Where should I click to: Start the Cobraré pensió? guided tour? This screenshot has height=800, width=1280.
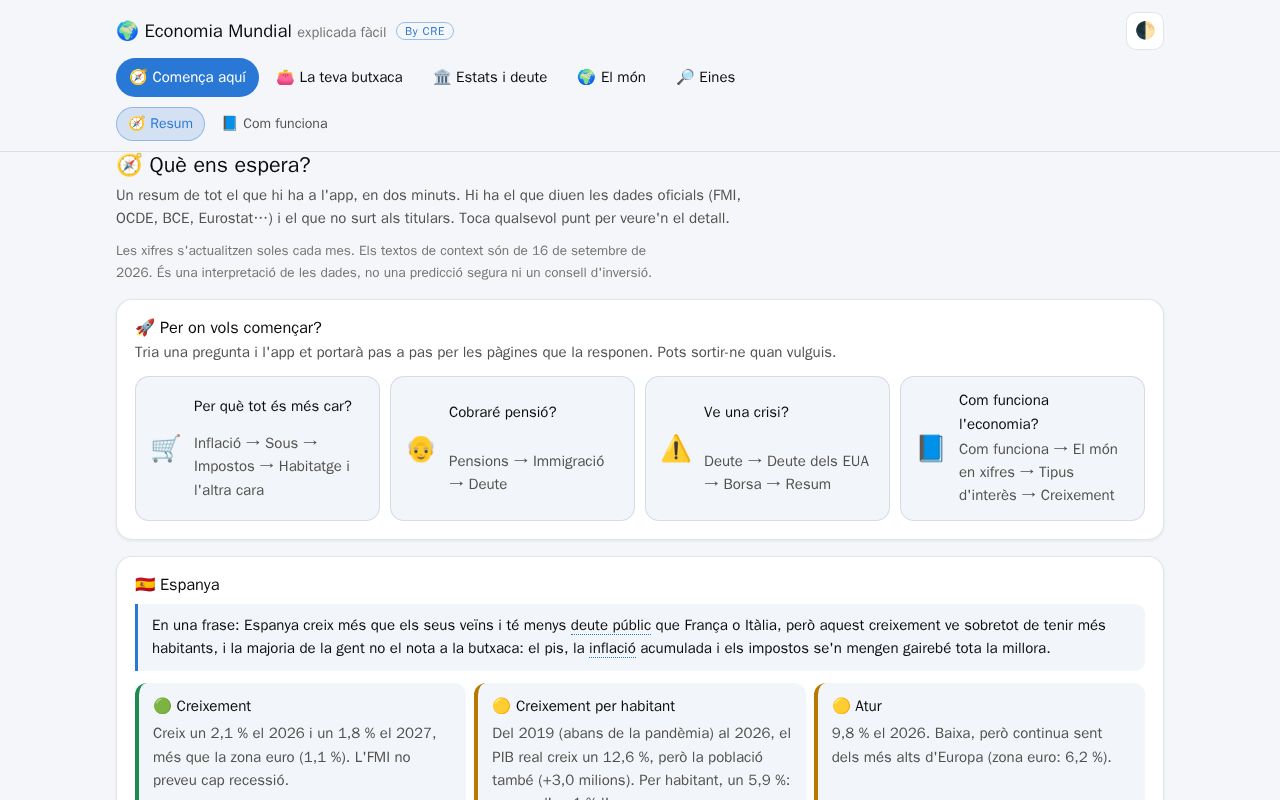tap(512, 448)
